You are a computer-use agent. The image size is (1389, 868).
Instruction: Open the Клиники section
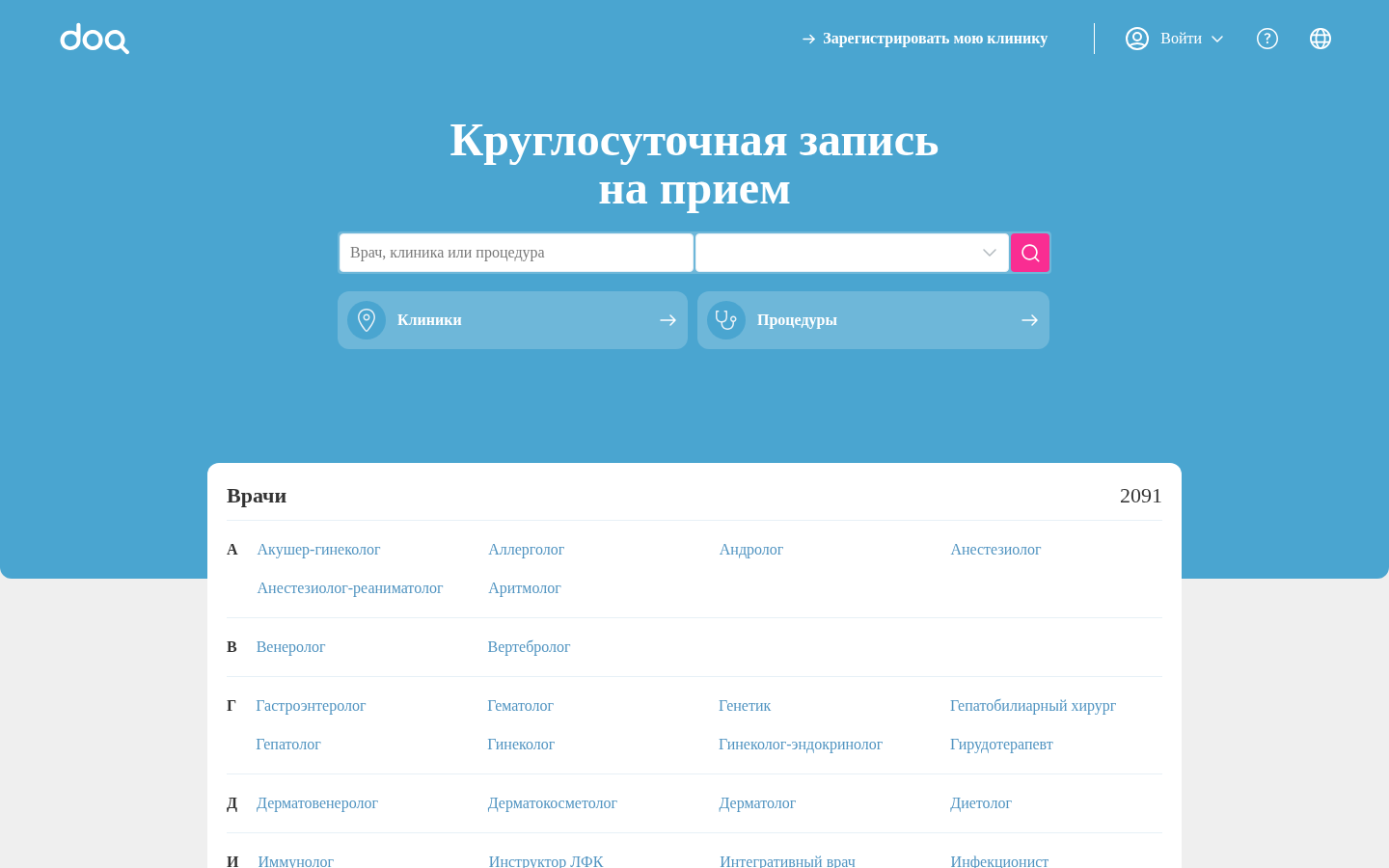(x=512, y=320)
